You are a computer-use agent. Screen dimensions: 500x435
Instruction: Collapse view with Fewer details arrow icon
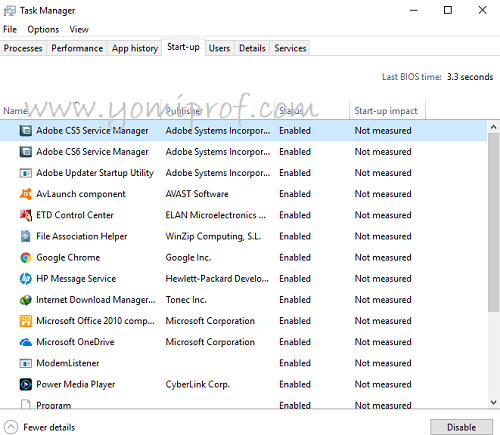[x=11, y=427]
